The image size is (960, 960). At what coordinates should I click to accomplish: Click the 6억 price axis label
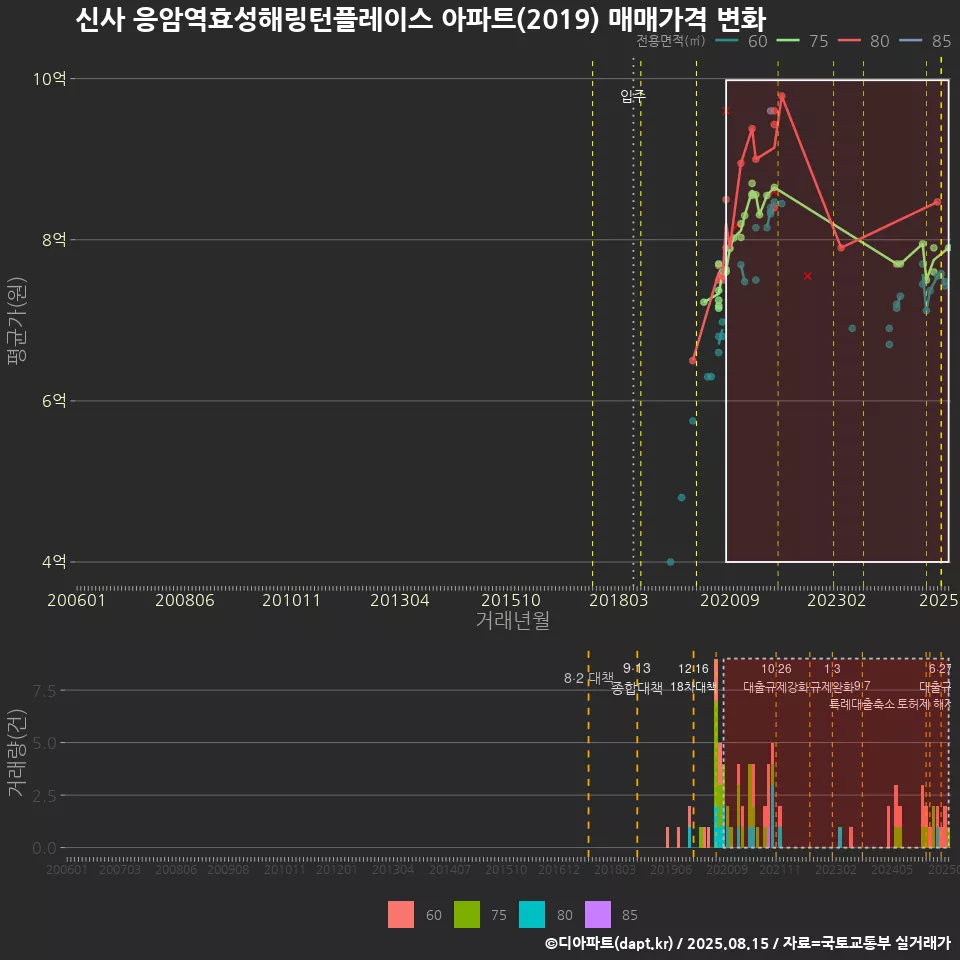[x=54, y=401]
